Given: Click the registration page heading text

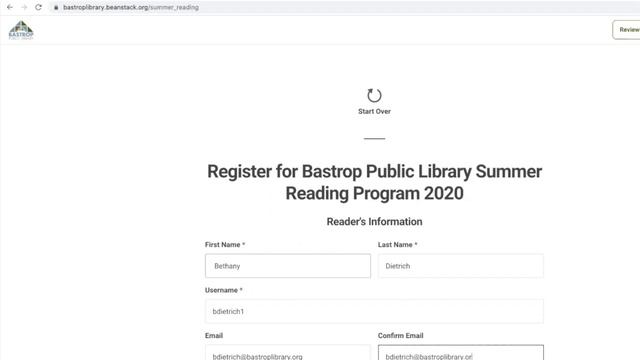Looking at the screenshot, I should [374, 182].
